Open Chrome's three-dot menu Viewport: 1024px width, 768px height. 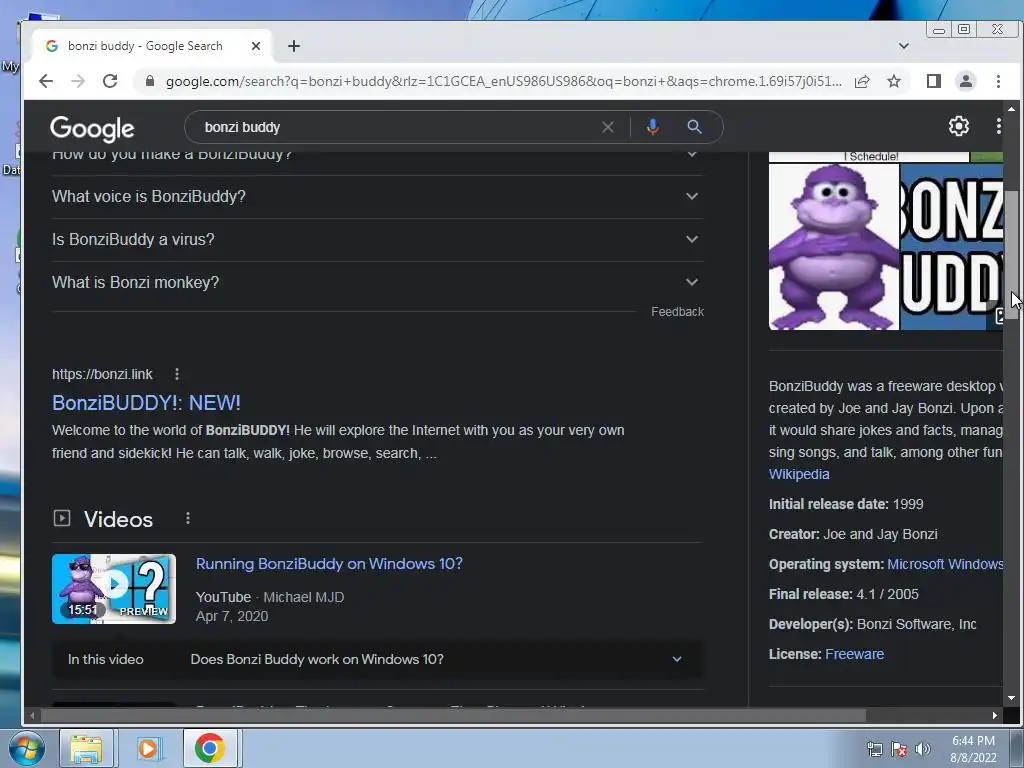coord(998,81)
